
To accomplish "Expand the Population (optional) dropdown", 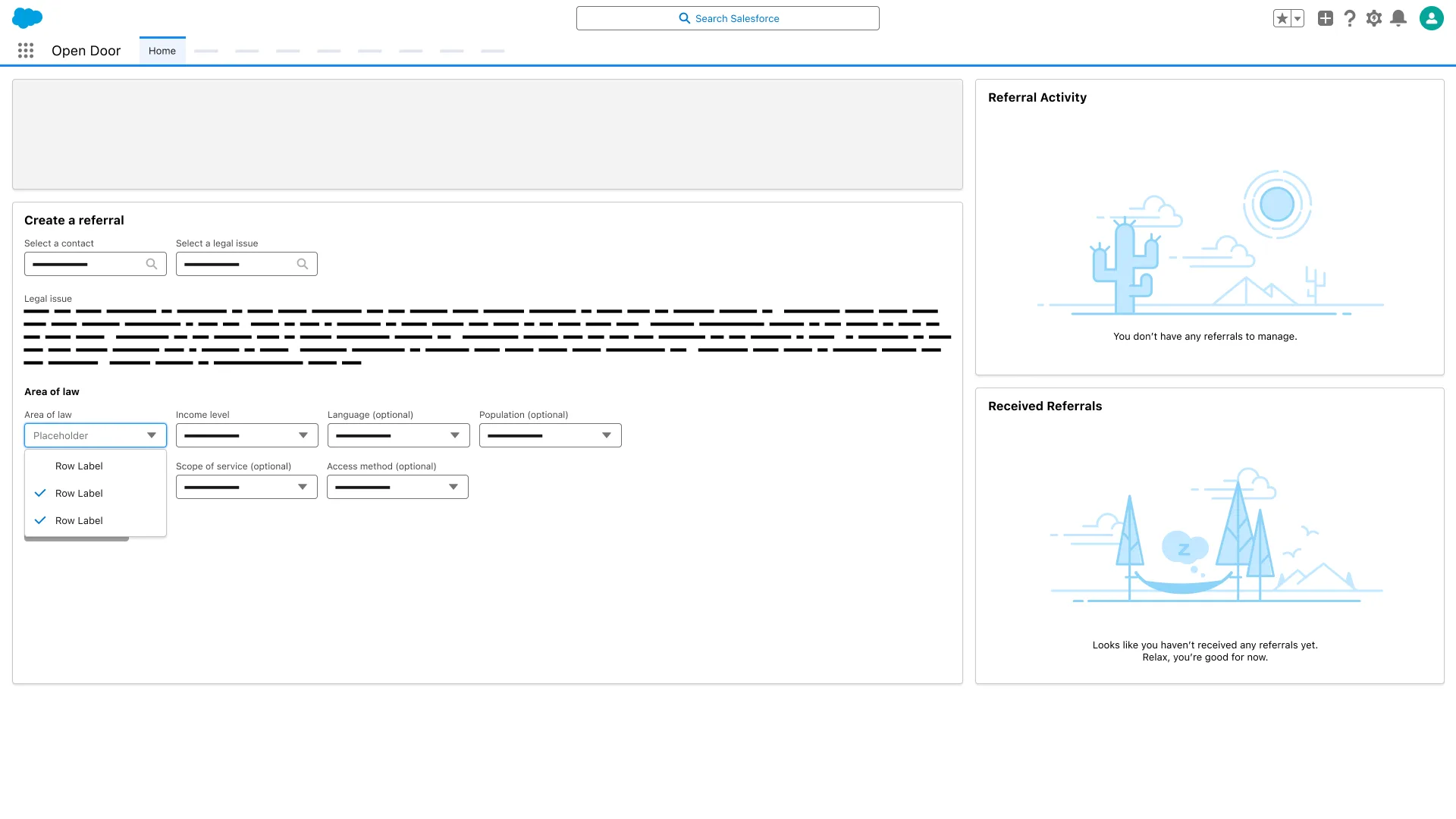I will (x=551, y=435).
